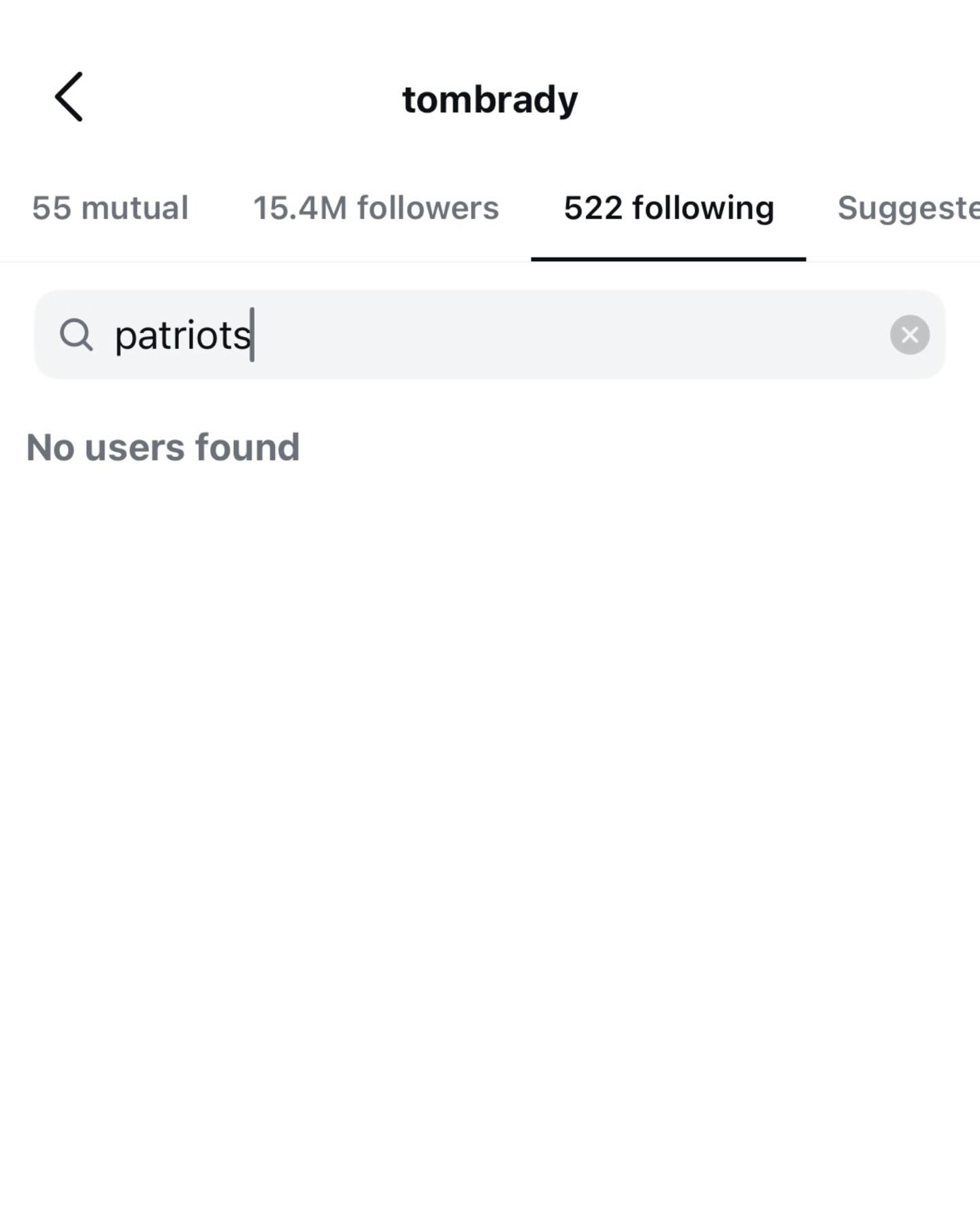Image resolution: width=980 pixels, height=1224 pixels.
Task: Click the No users found message
Action: tap(163, 447)
